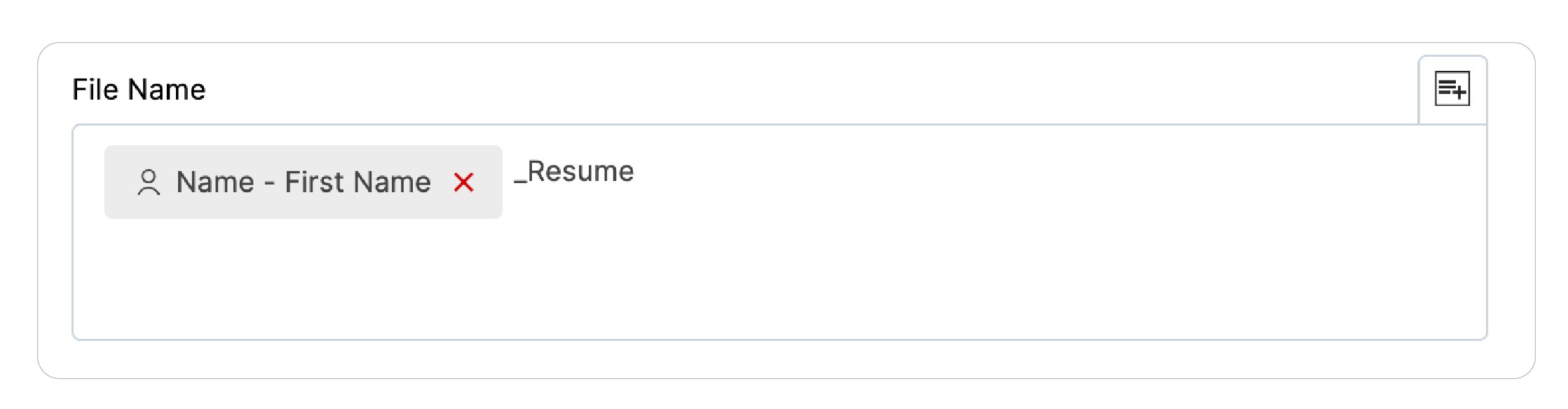This screenshot has height=409, width=1568.
Task: Click the _Resume text
Action: 575,172
